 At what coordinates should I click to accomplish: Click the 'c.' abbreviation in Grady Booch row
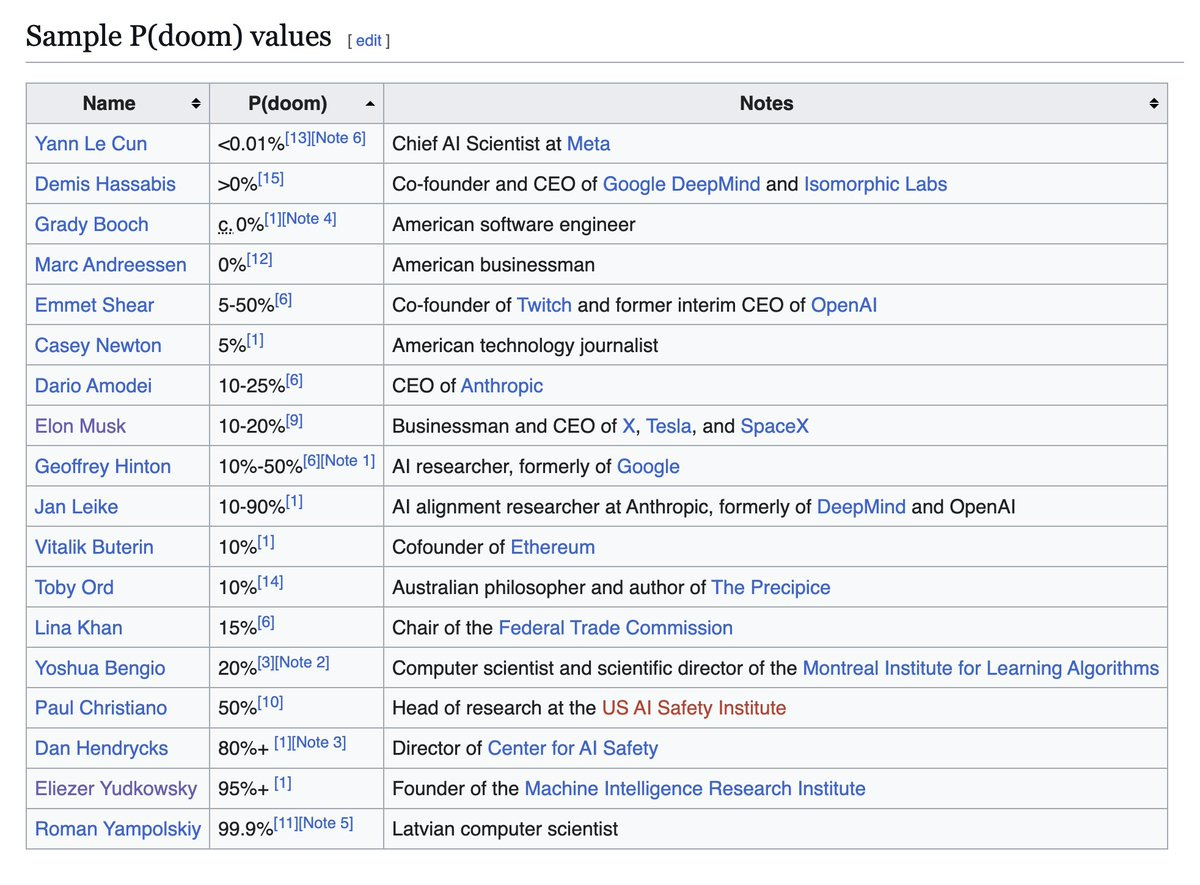224,226
